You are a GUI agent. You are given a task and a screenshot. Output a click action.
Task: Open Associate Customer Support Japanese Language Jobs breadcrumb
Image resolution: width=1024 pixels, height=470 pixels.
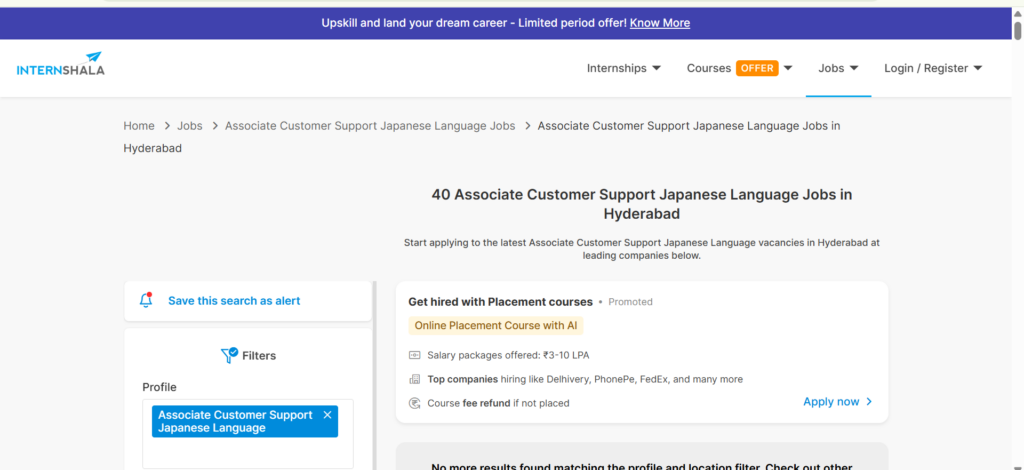click(x=370, y=126)
